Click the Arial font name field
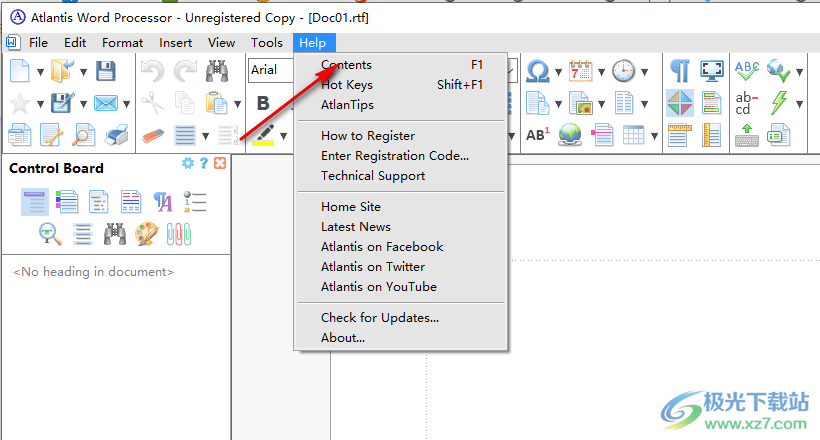 [x=269, y=70]
